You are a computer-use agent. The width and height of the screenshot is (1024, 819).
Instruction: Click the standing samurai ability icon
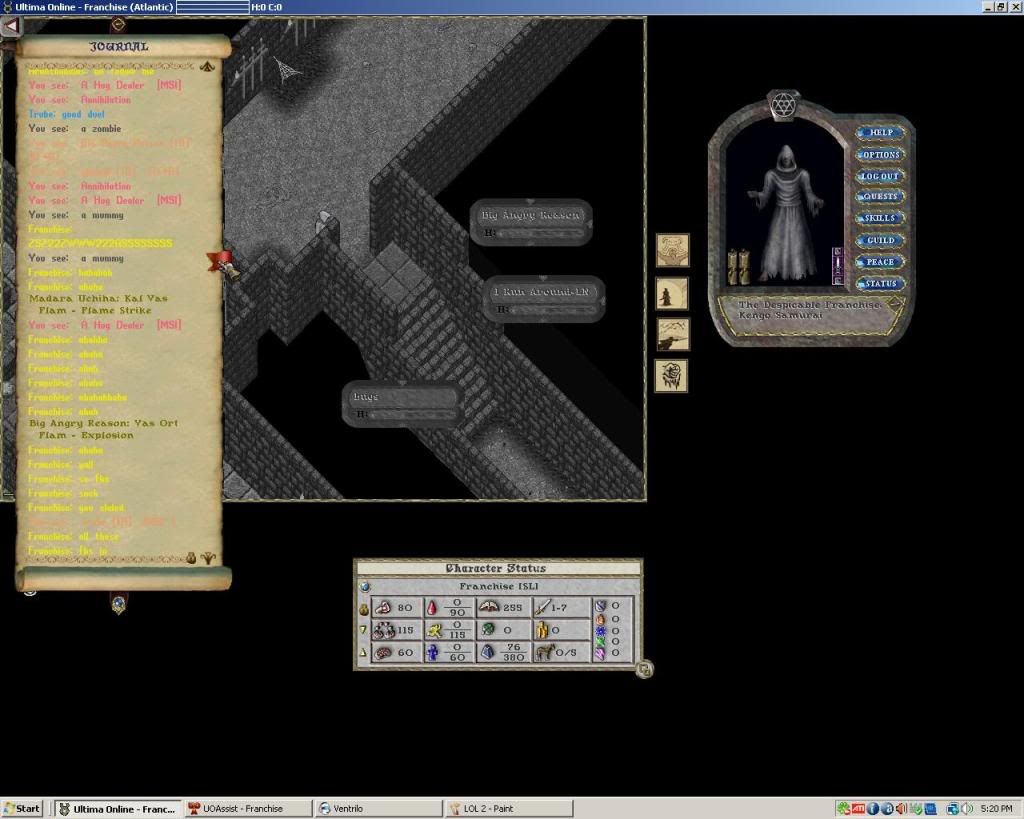(671, 293)
